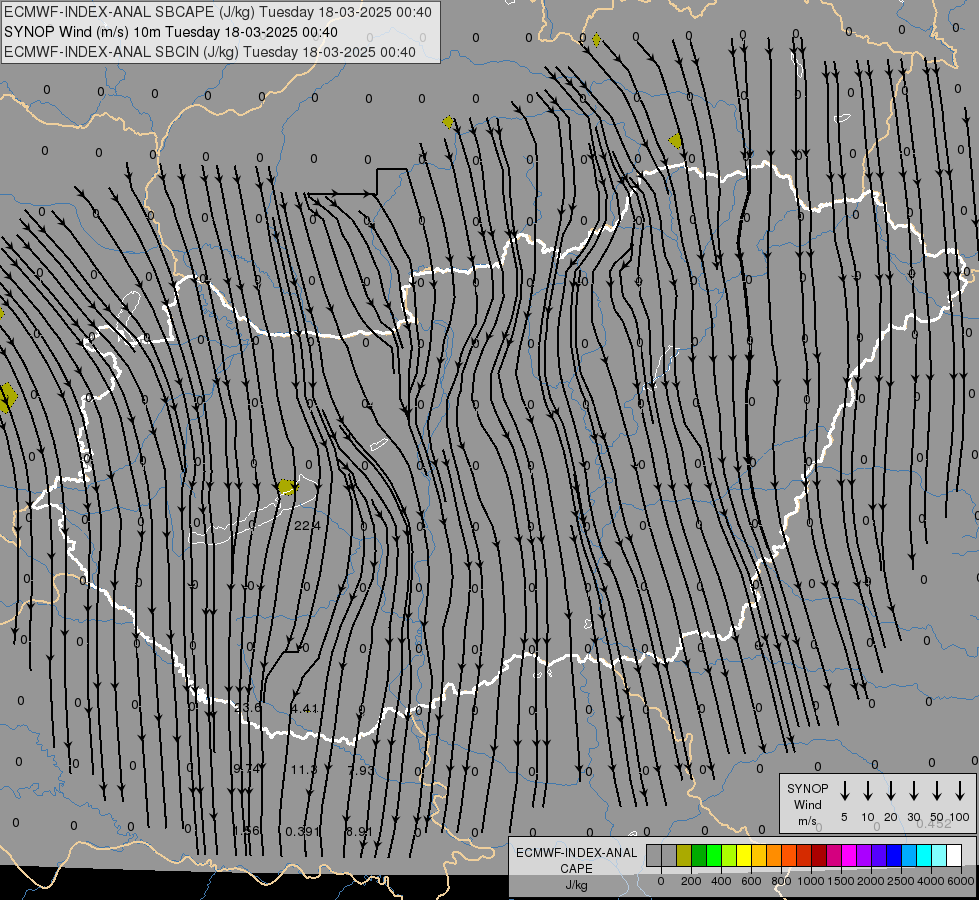The width and height of the screenshot is (979, 900).
Task: Pick the pure blue swatch in the CAPE legend
Action: coord(894,855)
